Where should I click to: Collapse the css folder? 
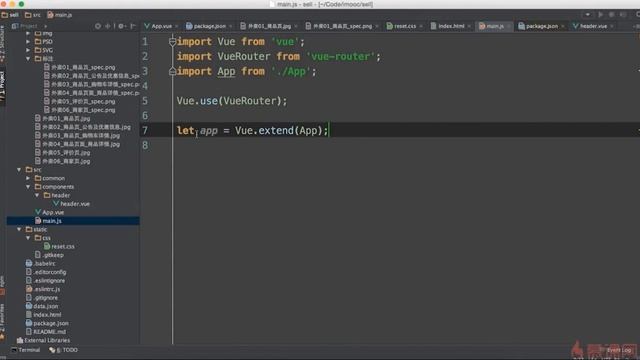click(x=28, y=238)
